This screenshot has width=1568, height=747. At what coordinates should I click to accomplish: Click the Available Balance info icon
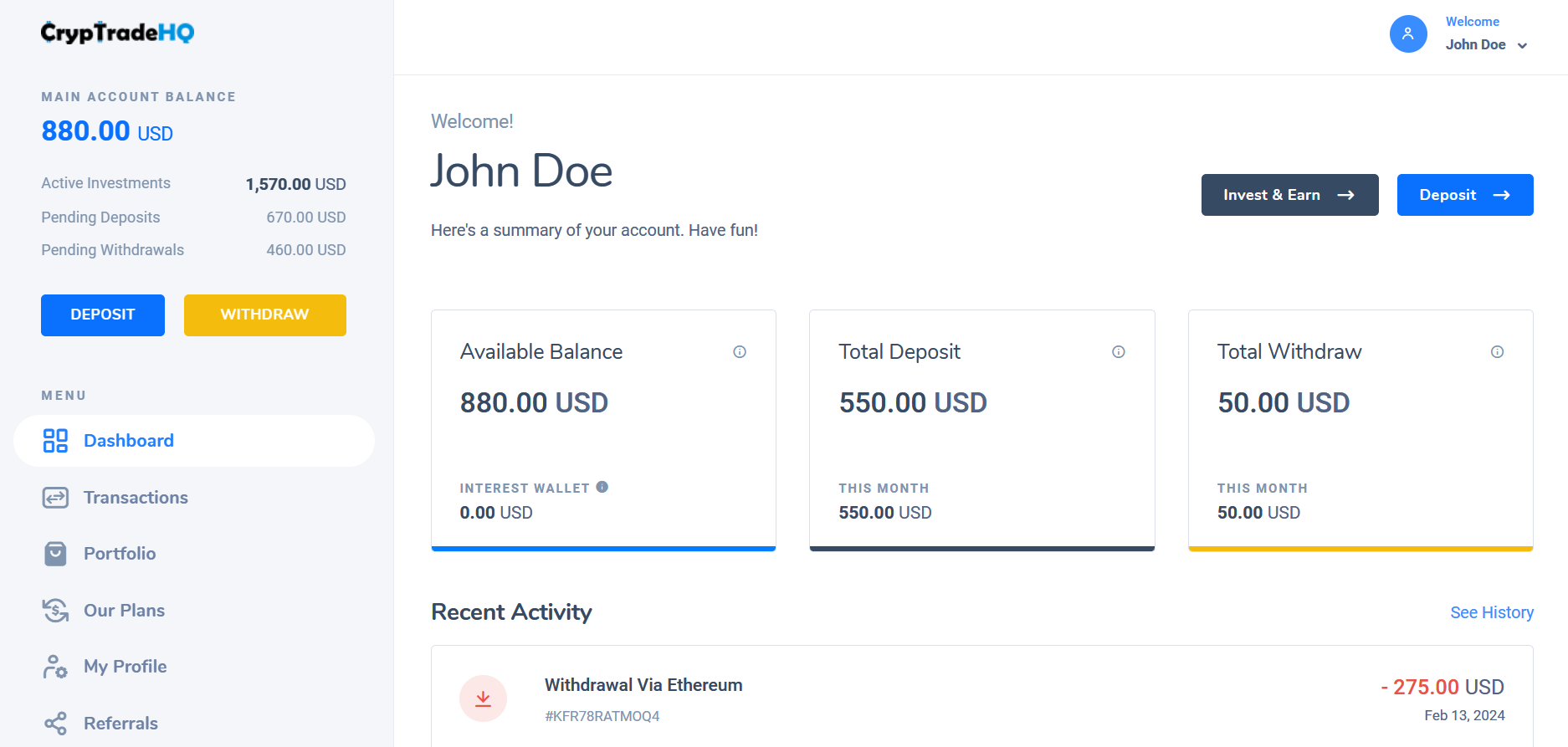740,352
